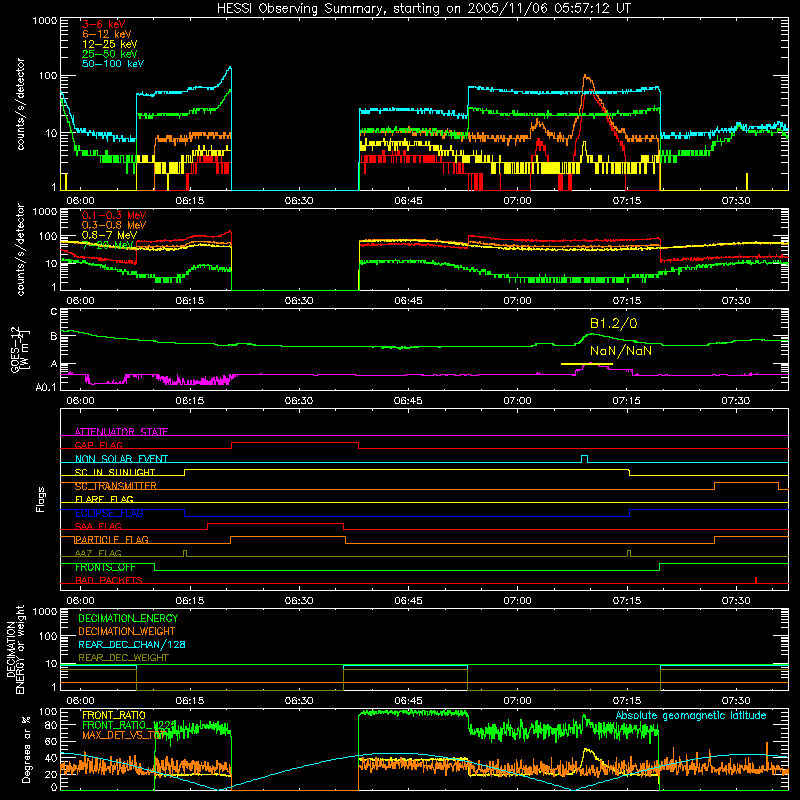The height and width of the screenshot is (800, 800).
Task: Select the cyan 50-100 keV legend label
Action: point(113,64)
